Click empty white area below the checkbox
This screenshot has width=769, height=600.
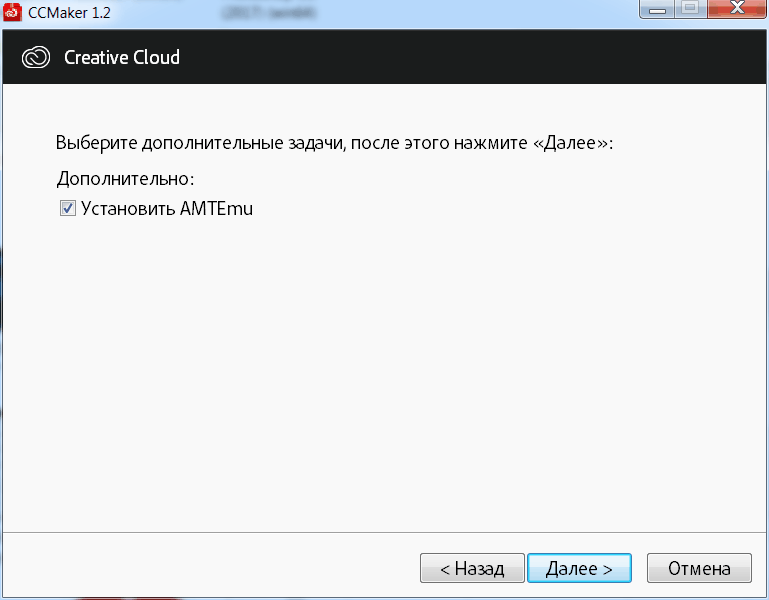(x=380, y=380)
